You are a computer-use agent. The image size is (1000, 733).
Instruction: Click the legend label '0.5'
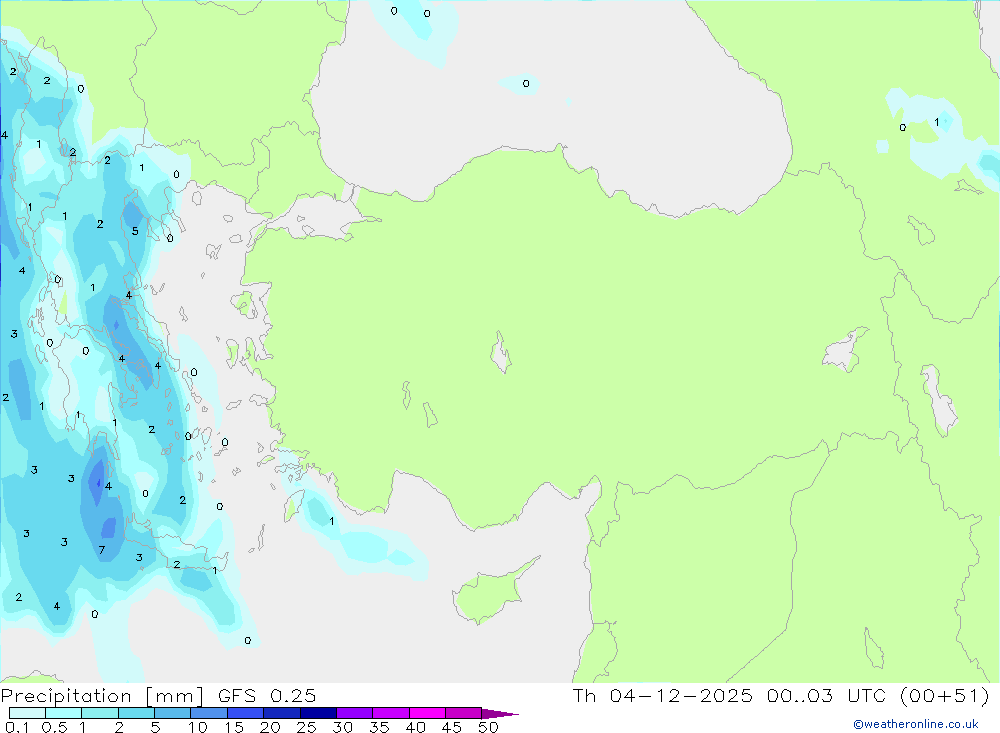click(x=54, y=727)
